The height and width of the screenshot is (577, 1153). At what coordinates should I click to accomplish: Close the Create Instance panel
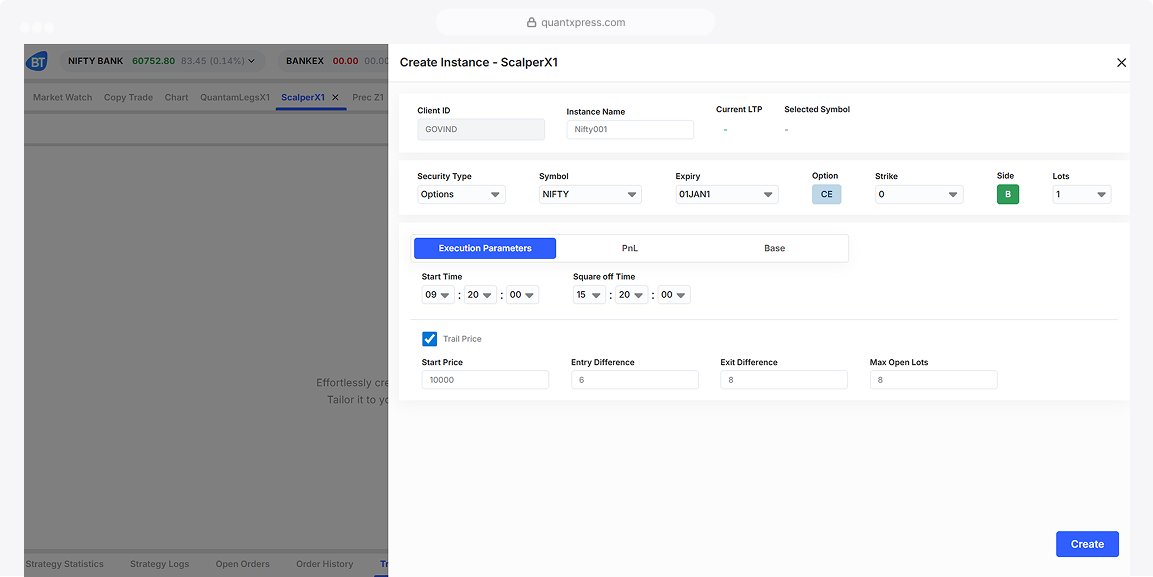pyautogui.click(x=1121, y=62)
